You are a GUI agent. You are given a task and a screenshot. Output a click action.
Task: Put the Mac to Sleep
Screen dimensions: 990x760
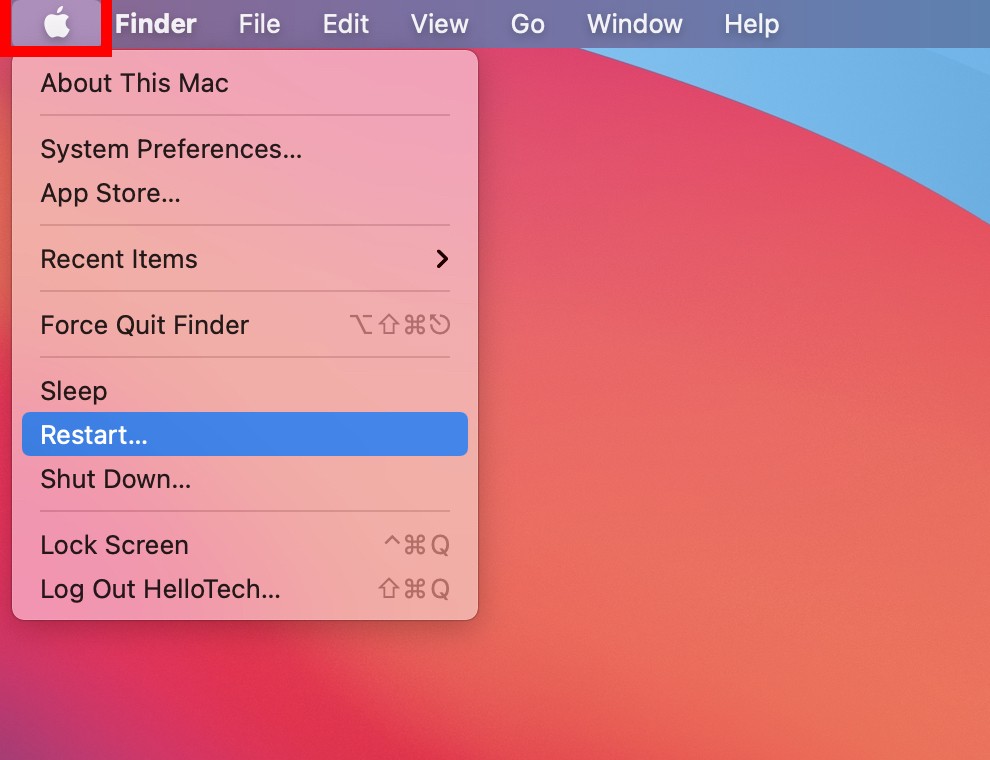pos(73,391)
